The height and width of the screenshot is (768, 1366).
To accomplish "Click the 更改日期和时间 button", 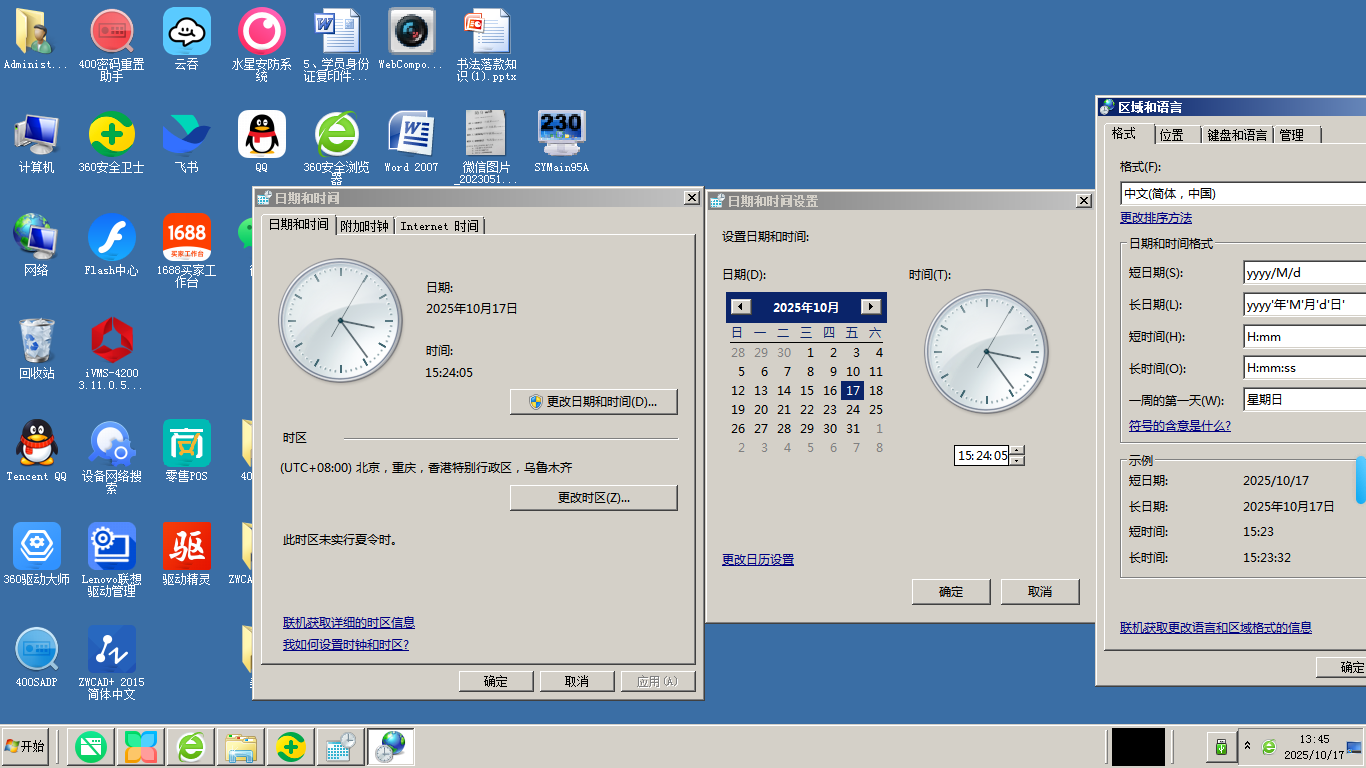I will tap(593, 402).
